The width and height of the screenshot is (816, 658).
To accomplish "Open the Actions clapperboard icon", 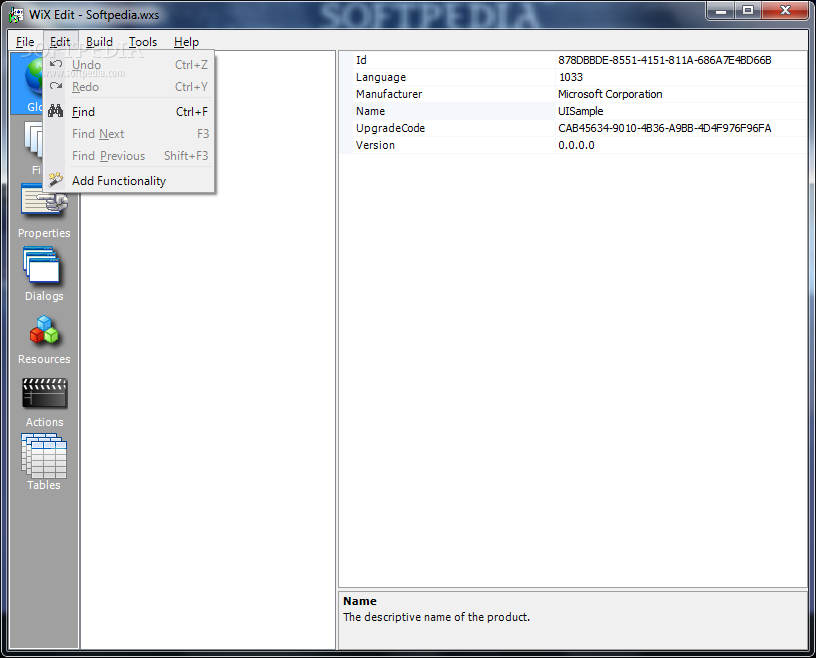I will click(44, 394).
